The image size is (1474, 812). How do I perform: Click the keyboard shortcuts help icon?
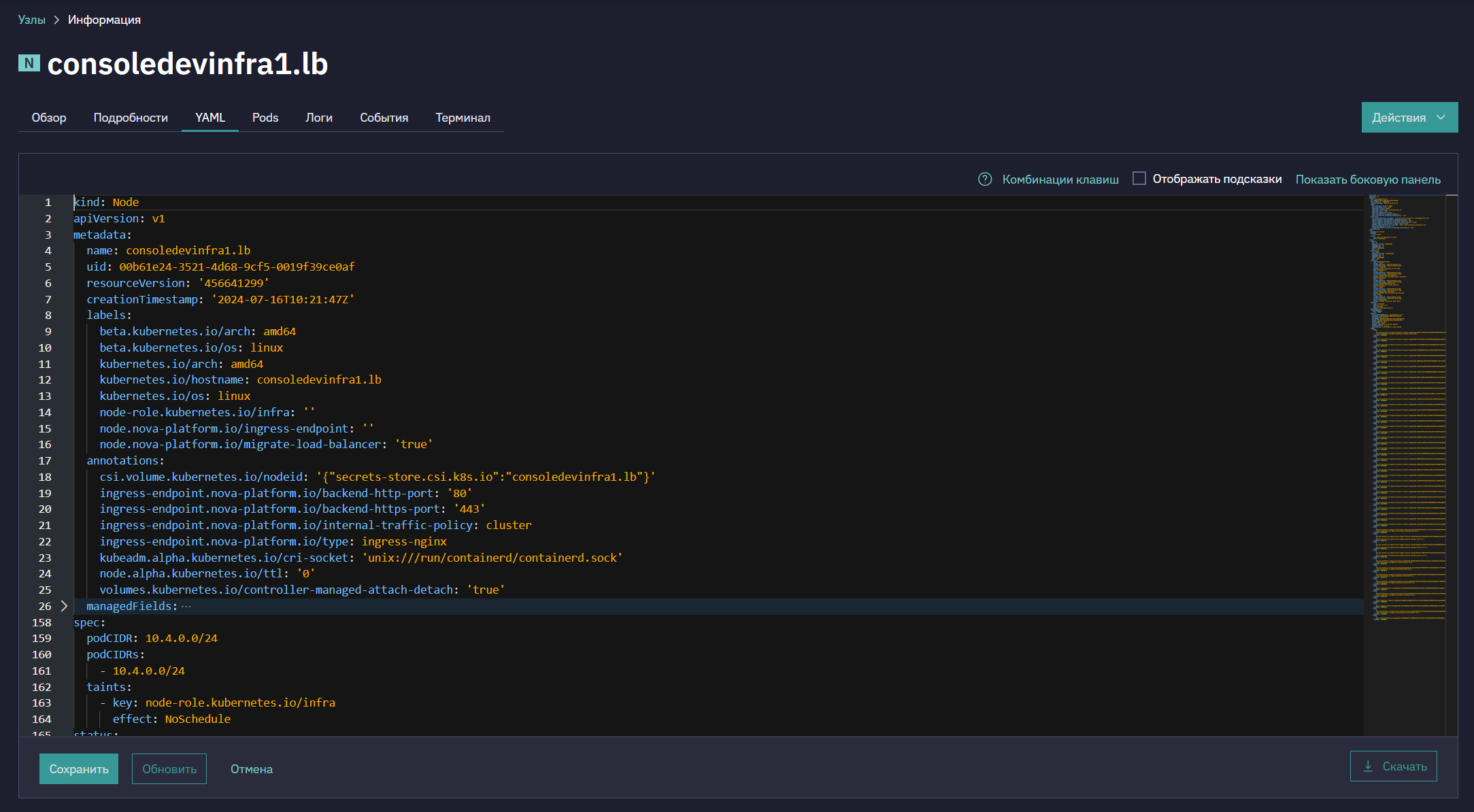[x=984, y=179]
